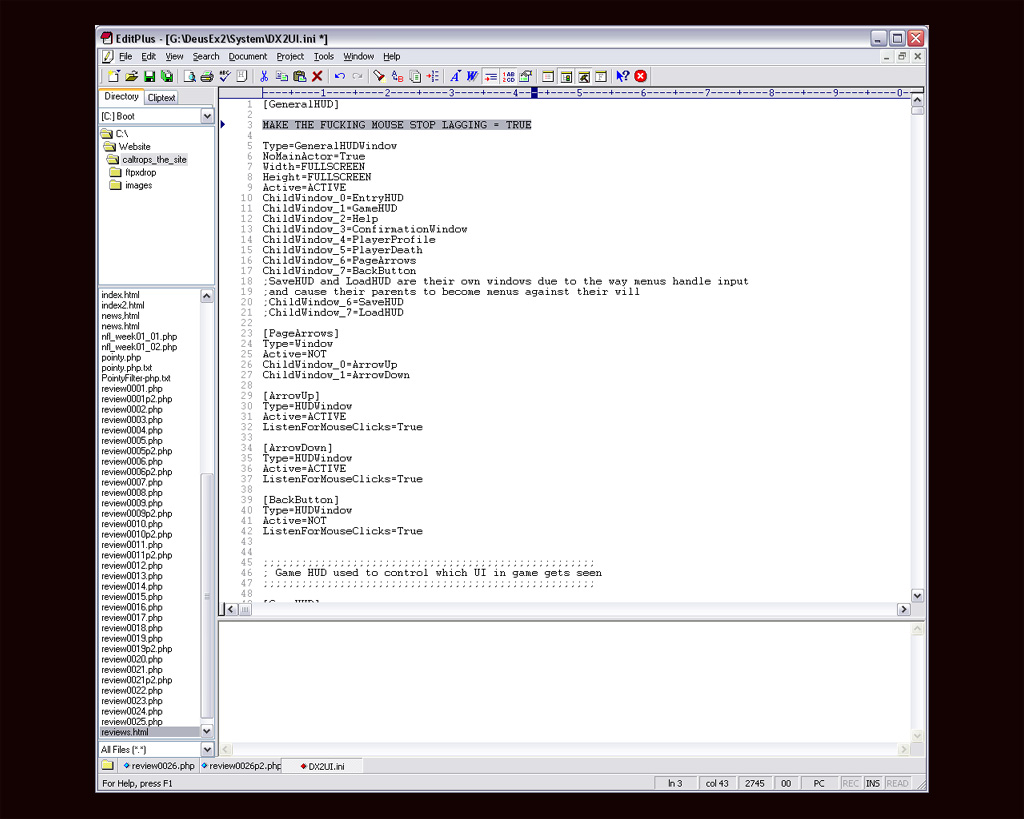1024x819 pixels.
Task: Toggle Word Wrap with the W icon
Action: pyautogui.click(x=472, y=76)
